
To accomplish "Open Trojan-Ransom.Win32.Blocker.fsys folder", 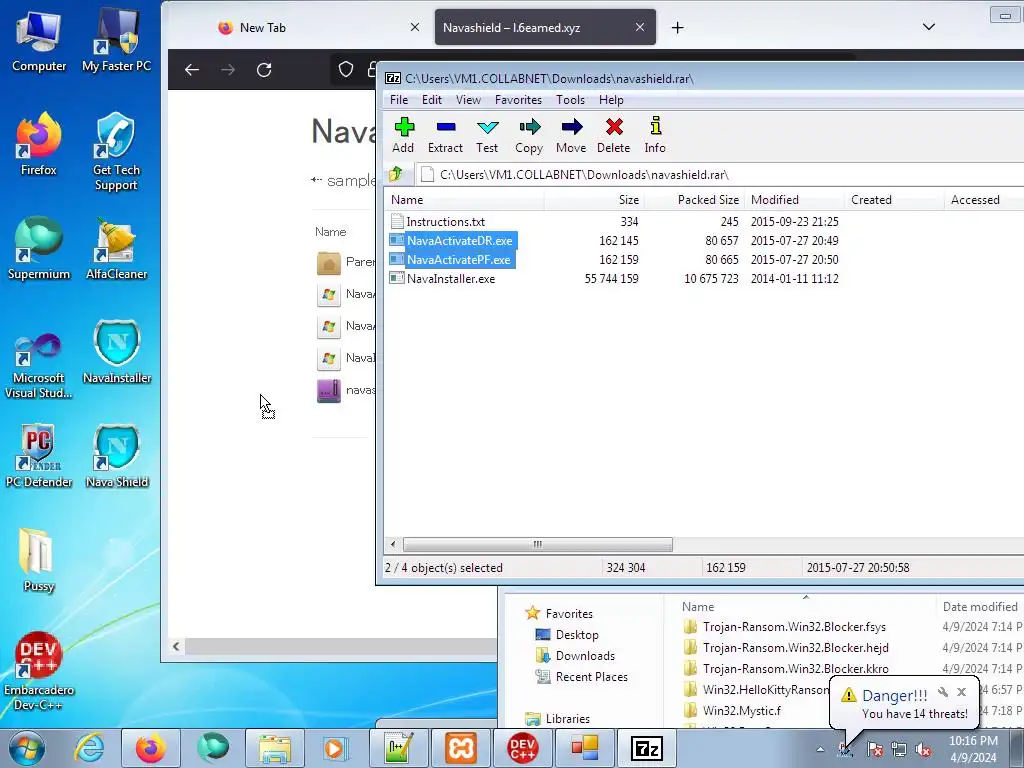I will coord(794,627).
